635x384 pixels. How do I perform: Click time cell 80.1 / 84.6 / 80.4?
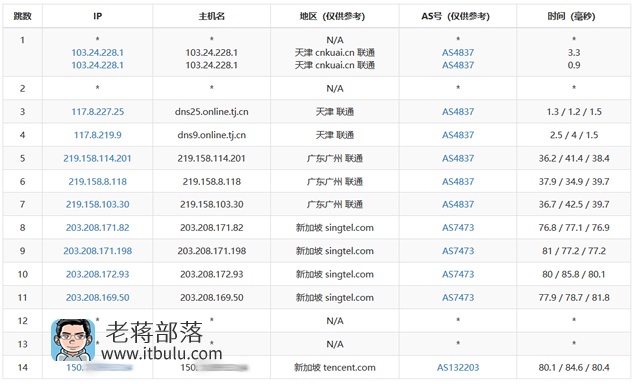click(x=574, y=367)
